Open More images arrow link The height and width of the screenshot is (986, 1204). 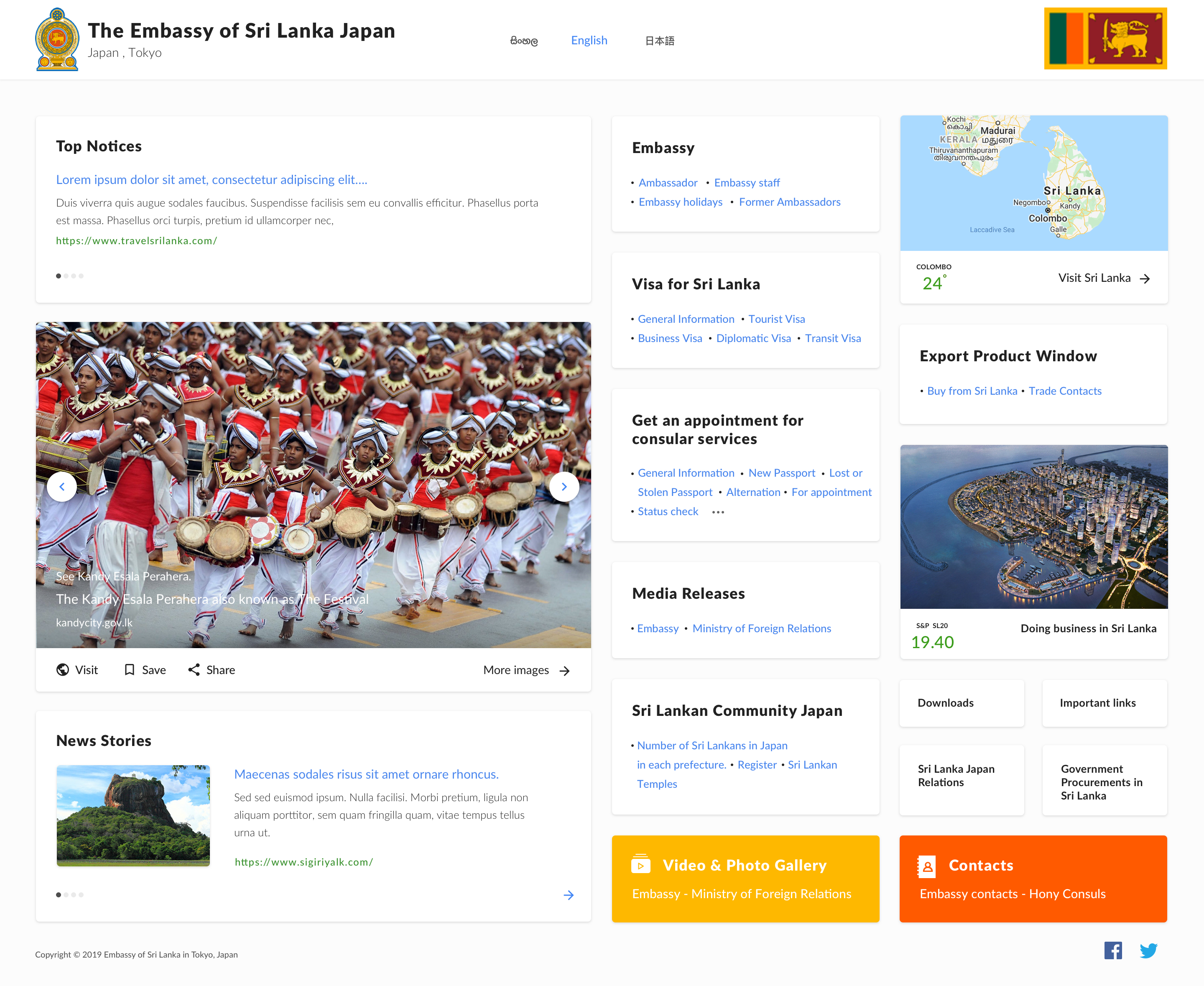(x=564, y=671)
